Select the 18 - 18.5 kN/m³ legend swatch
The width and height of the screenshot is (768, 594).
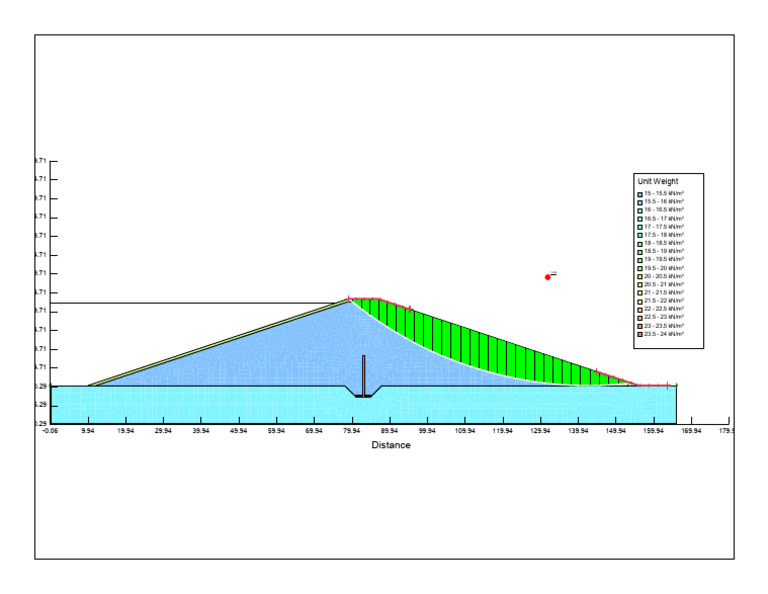[x=640, y=244]
